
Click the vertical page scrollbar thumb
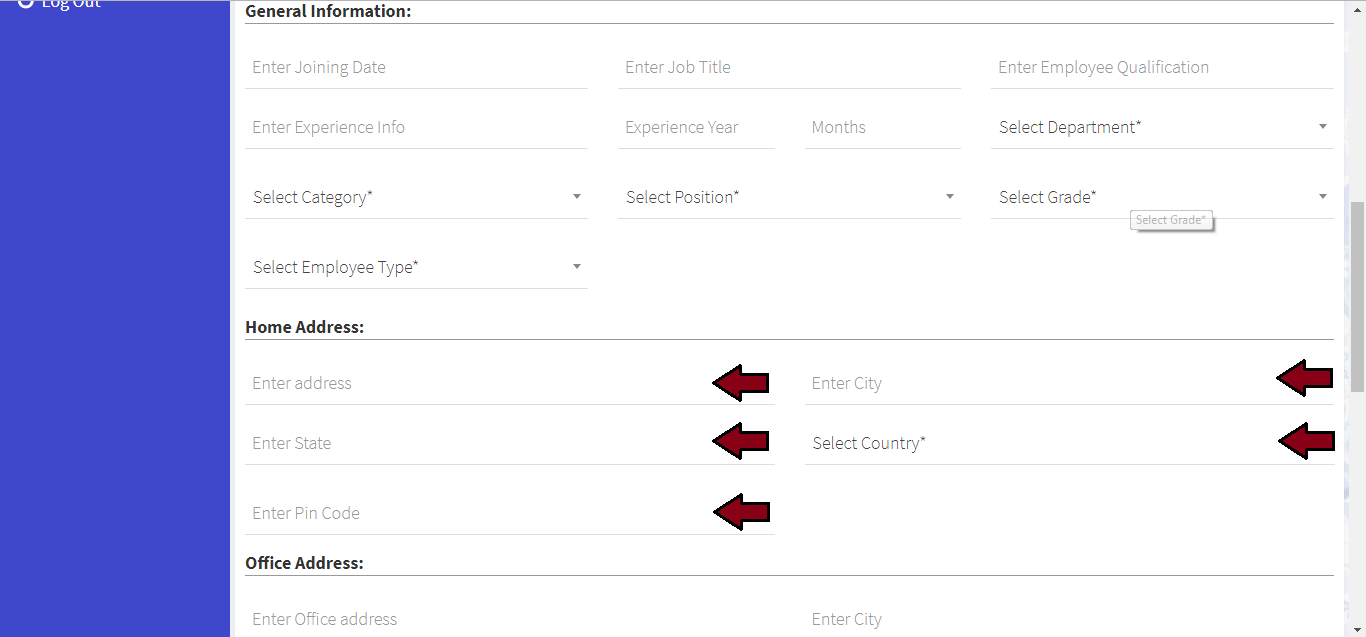click(1357, 296)
